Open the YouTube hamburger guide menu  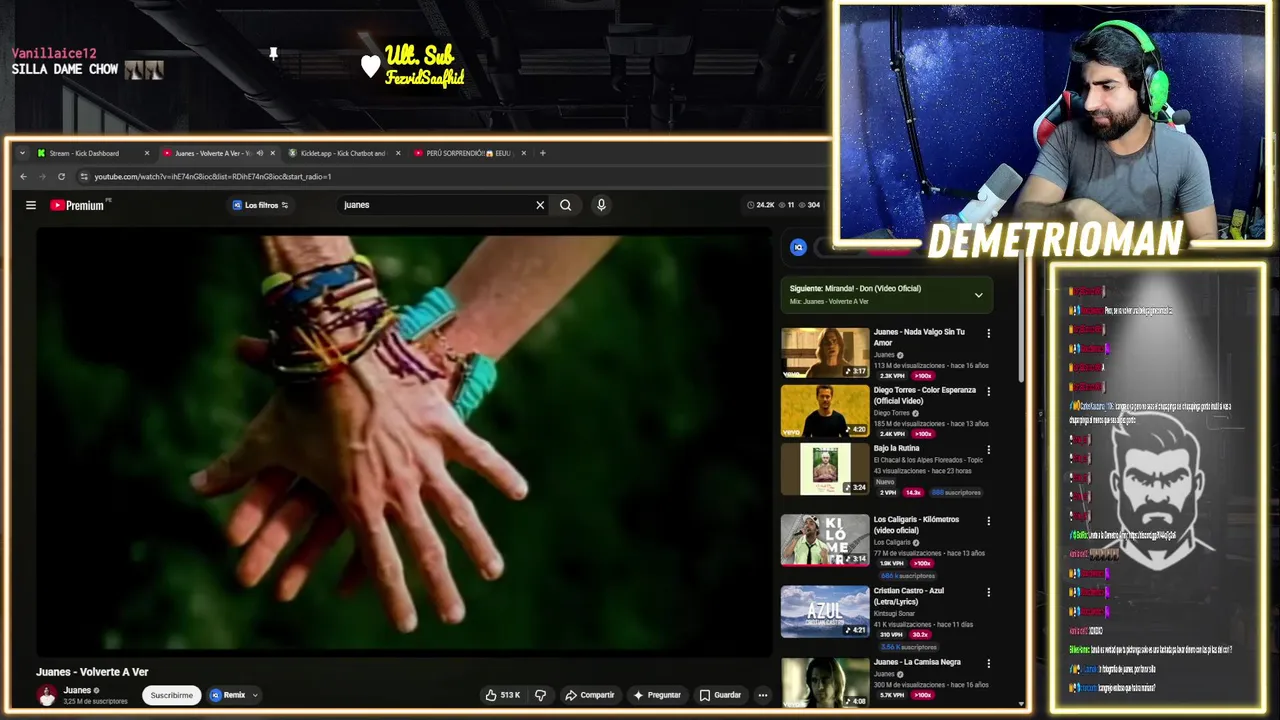click(x=31, y=205)
